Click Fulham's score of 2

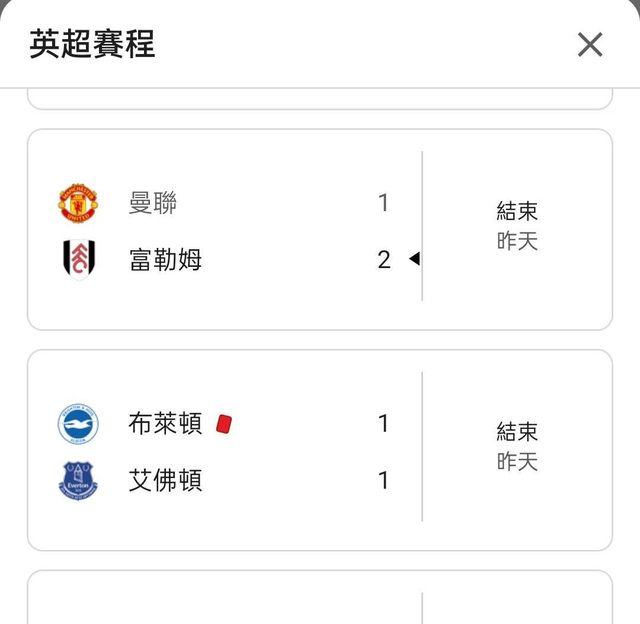(x=384, y=260)
